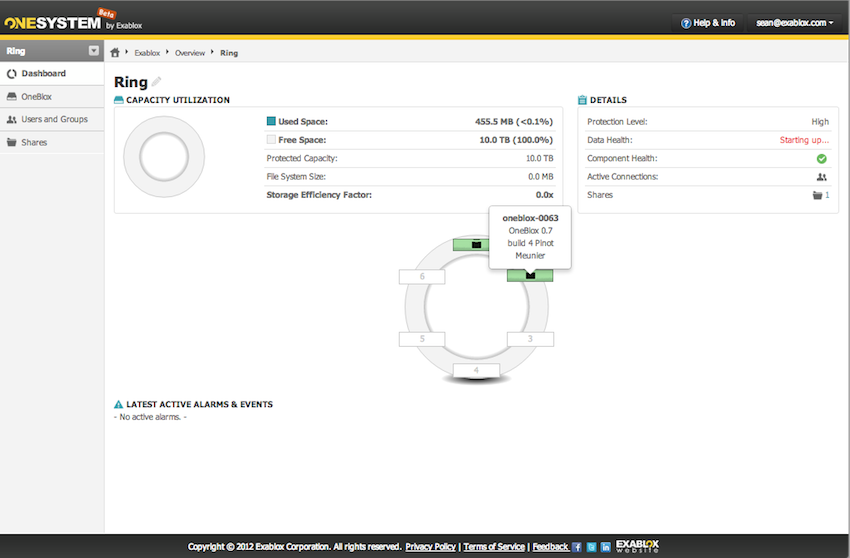Click the Users and Groups people icon
Screen dimensions: 850x558
click(11, 119)
